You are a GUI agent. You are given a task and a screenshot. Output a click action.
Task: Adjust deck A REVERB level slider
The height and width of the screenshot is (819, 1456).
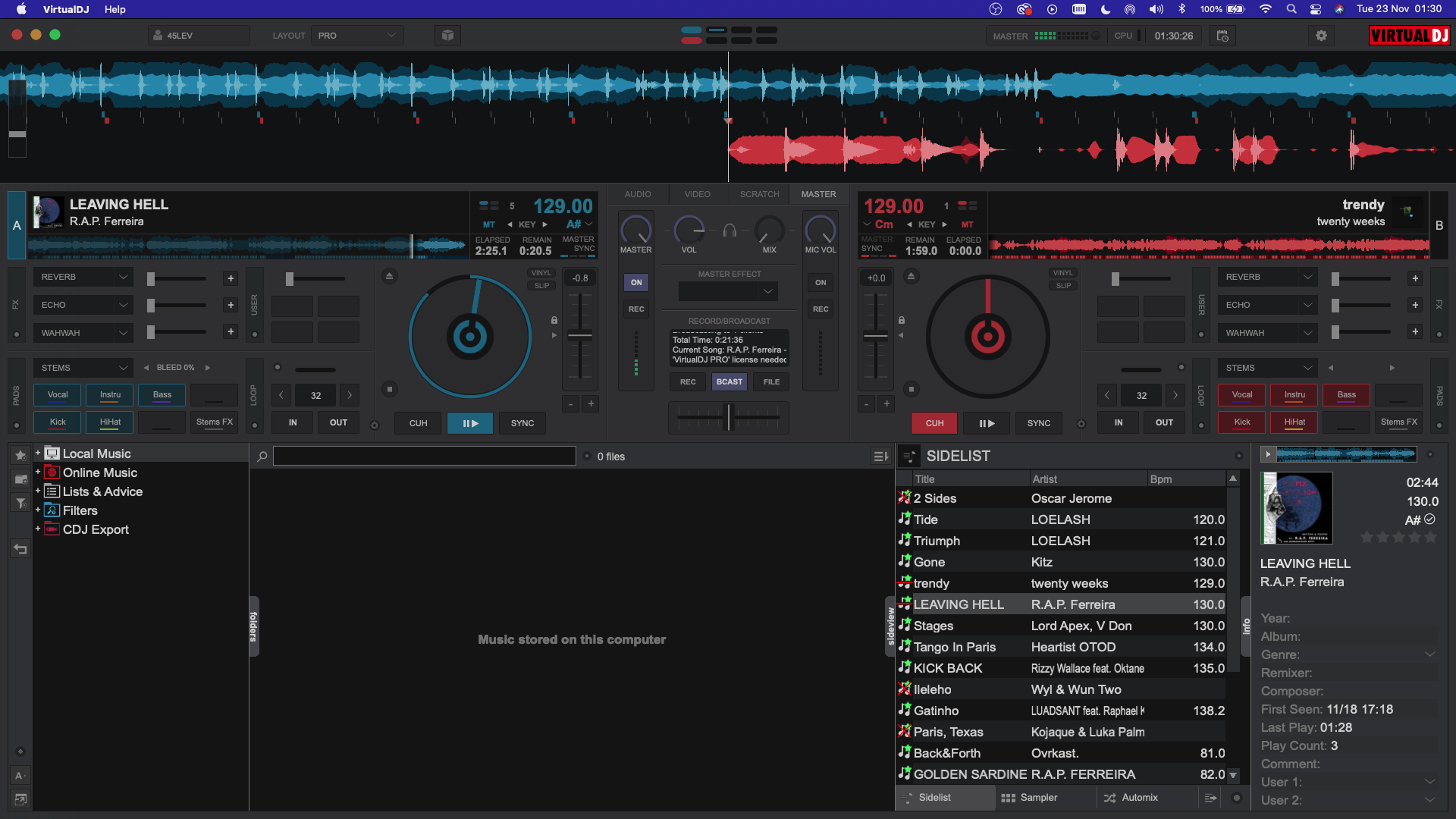[177, 278]
